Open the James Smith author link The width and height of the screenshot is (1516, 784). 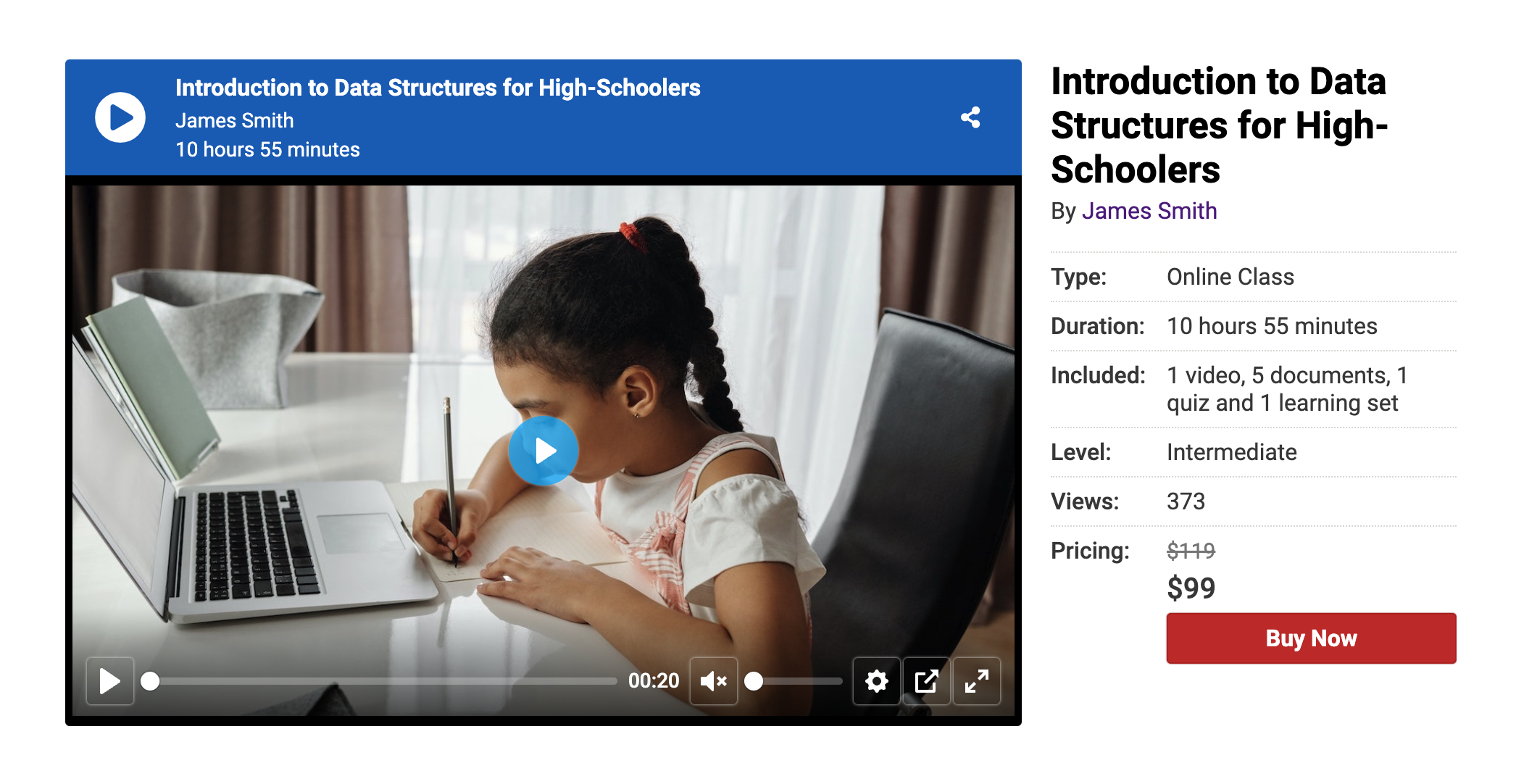coord(1149,211)
